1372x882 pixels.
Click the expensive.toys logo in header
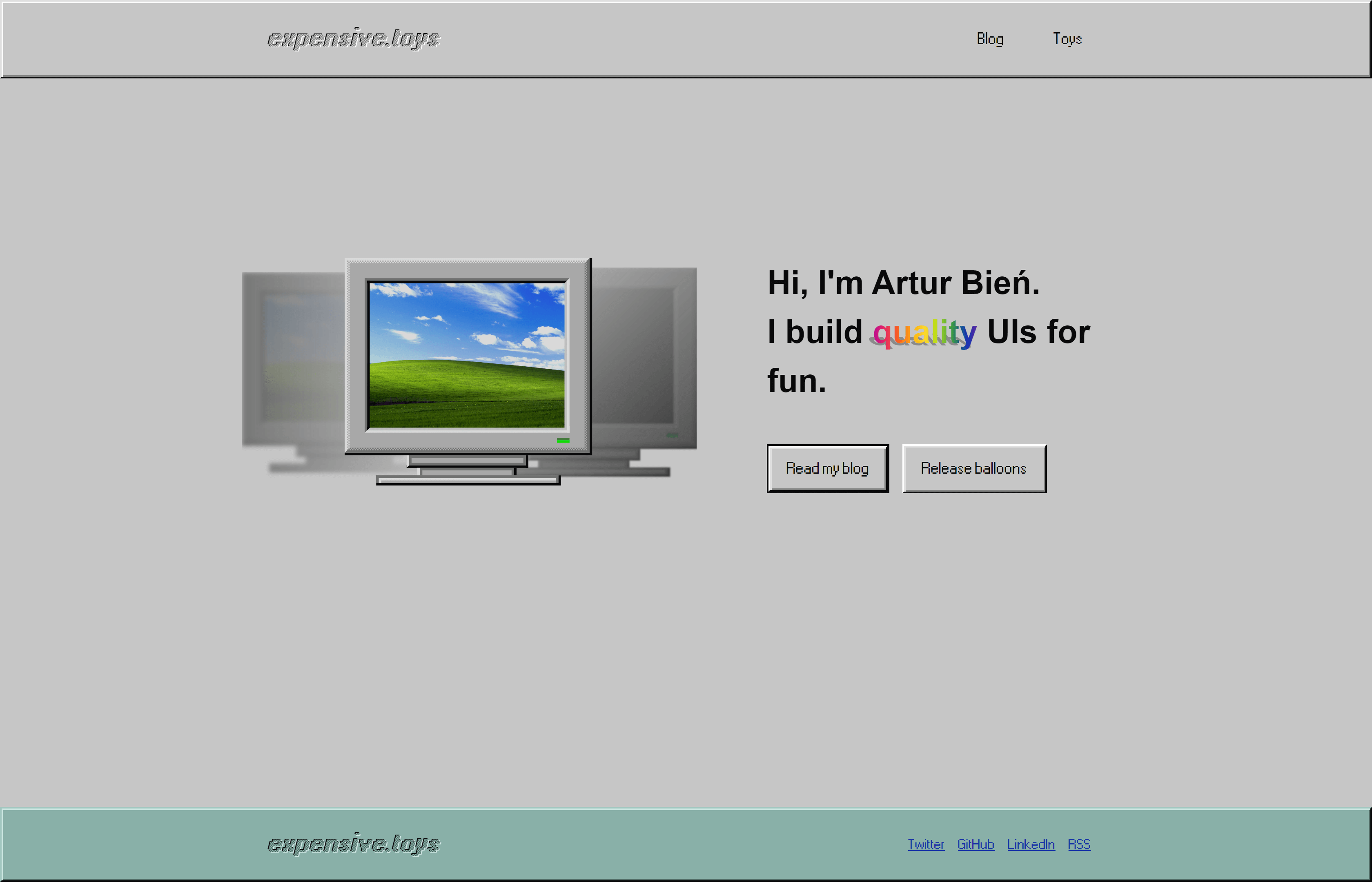353,38
